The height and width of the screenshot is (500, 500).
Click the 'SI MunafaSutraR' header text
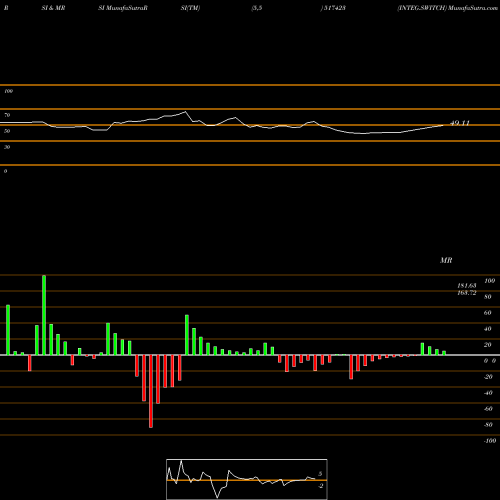pyautogui.click(x=123, y=8)
